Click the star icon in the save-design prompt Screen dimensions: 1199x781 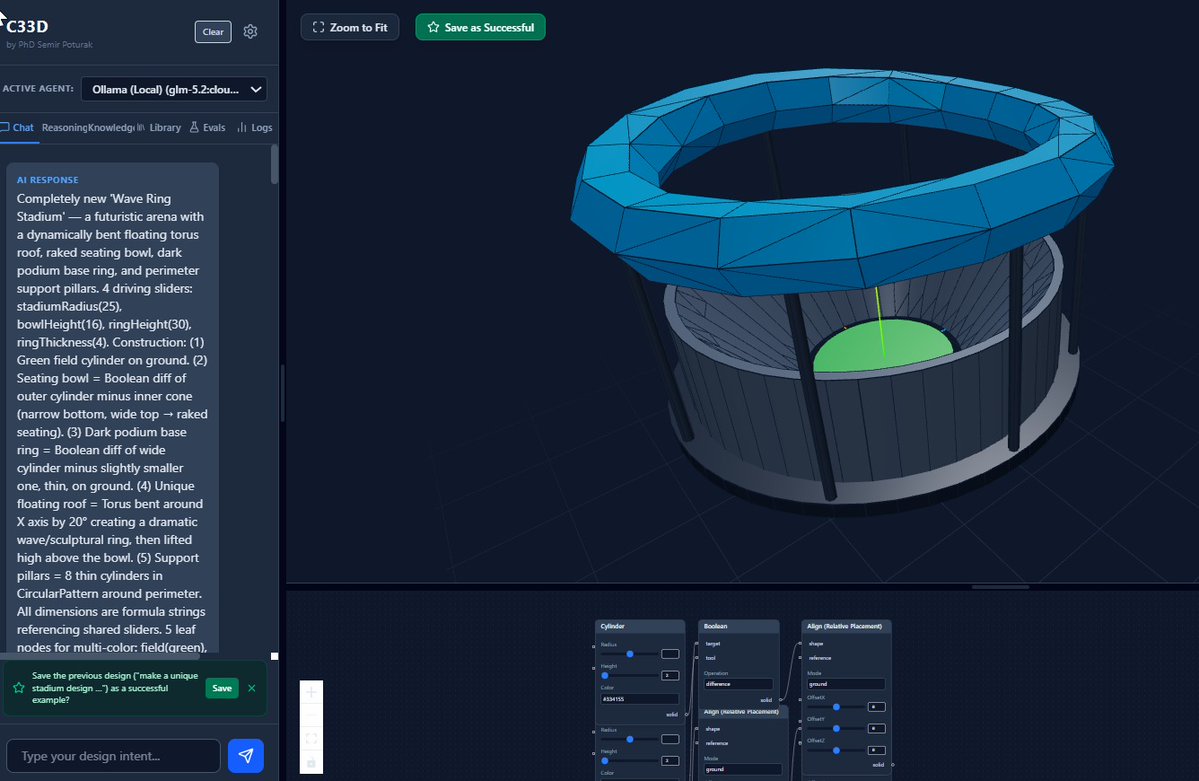[18, 688]
